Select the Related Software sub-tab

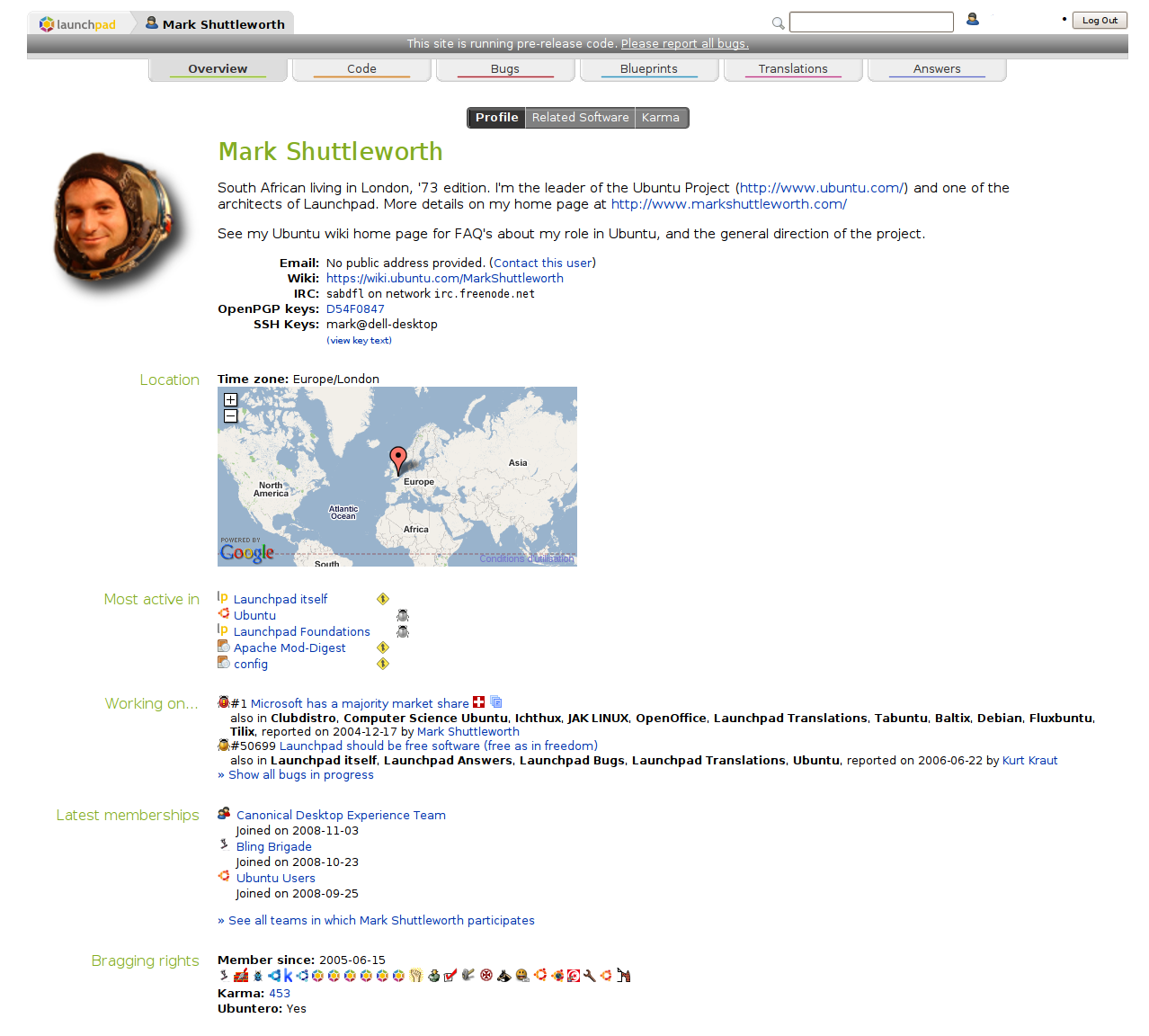[x=580, y=118]
